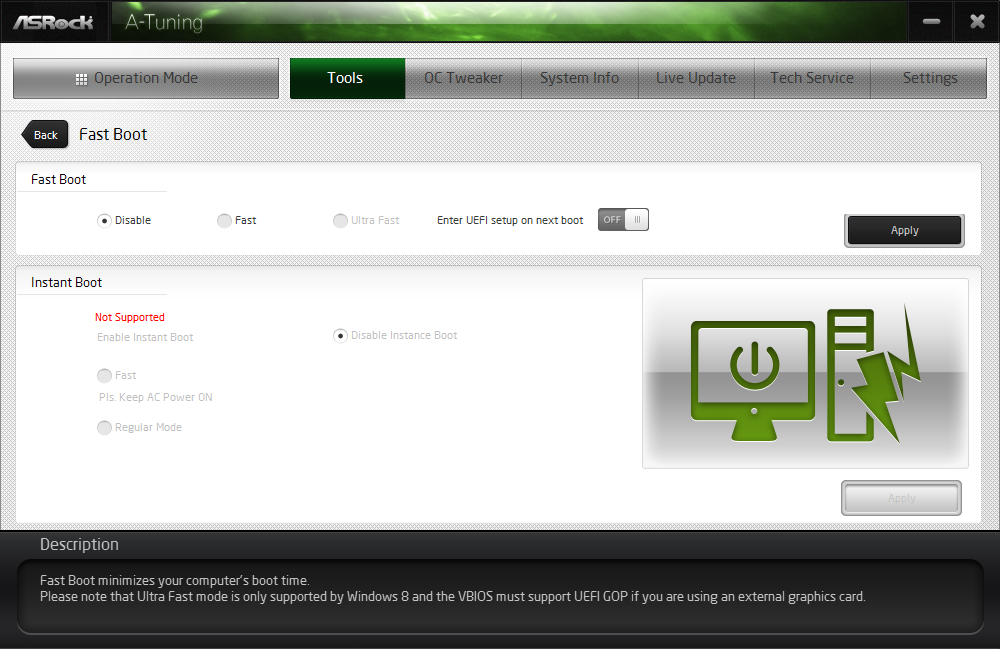Minimize the A-Tuning window
The width and height of the screenshot is (1000, 649).
931,22
